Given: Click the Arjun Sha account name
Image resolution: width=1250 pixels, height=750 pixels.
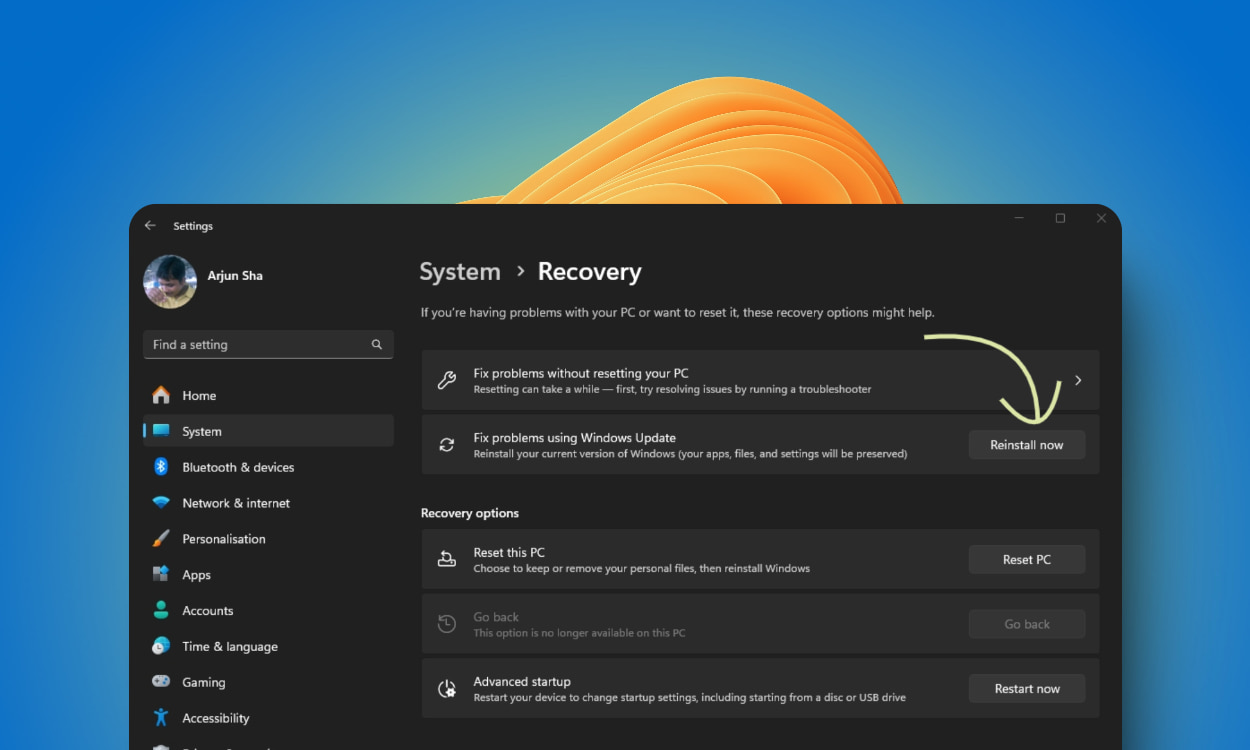Looking at the screenshot, I should 235,275.
